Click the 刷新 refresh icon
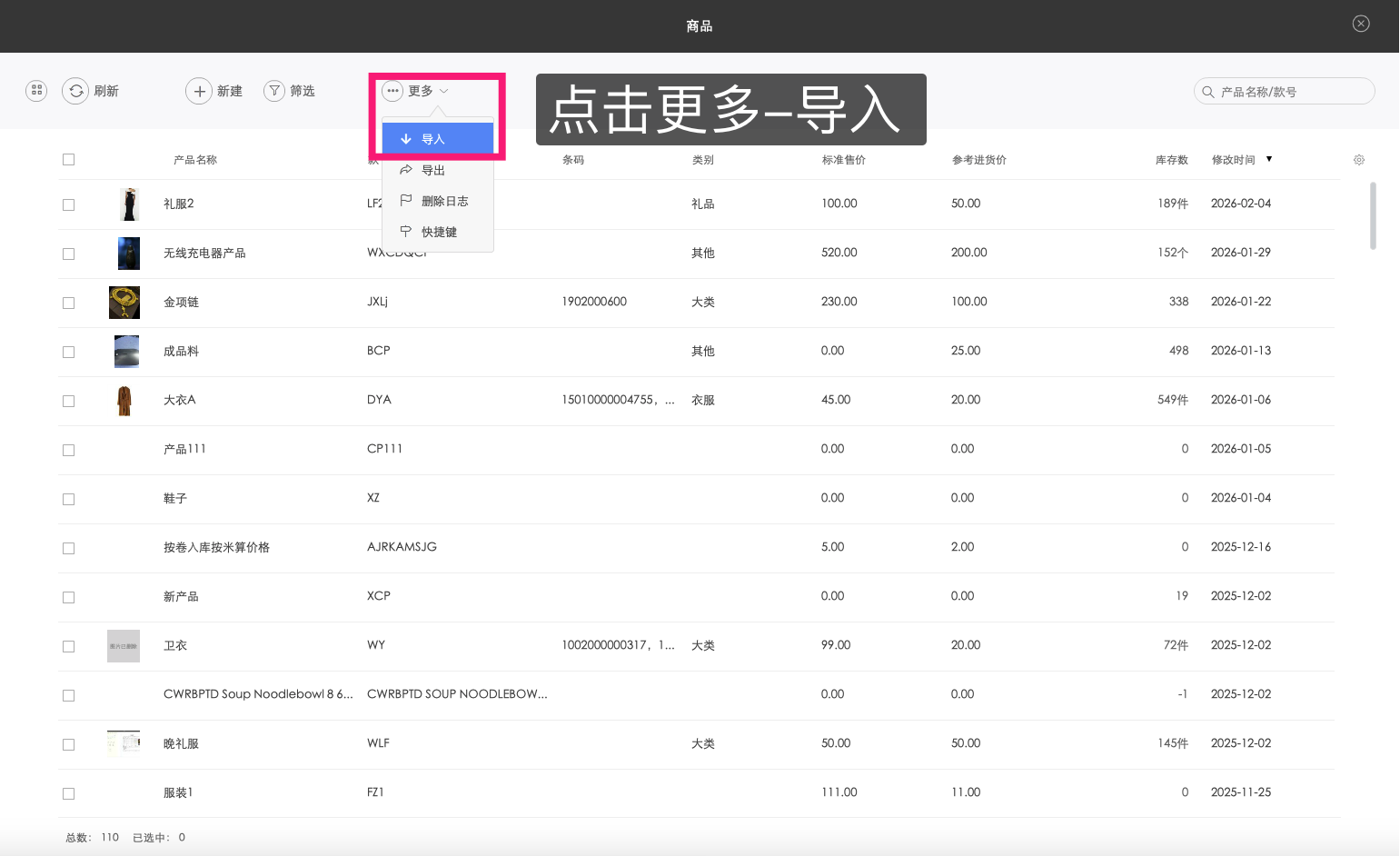The image size is (1400, 856). point(75,91)
